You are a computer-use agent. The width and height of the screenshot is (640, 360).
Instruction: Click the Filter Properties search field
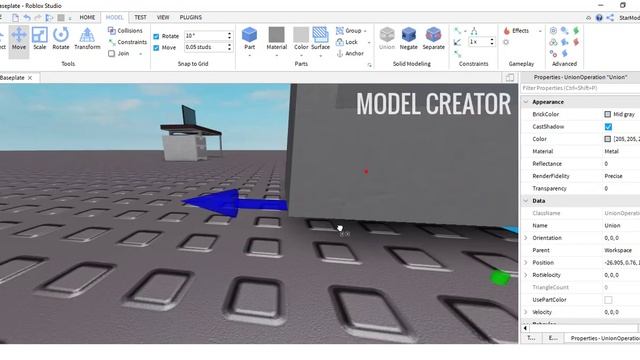coord(580,88)
